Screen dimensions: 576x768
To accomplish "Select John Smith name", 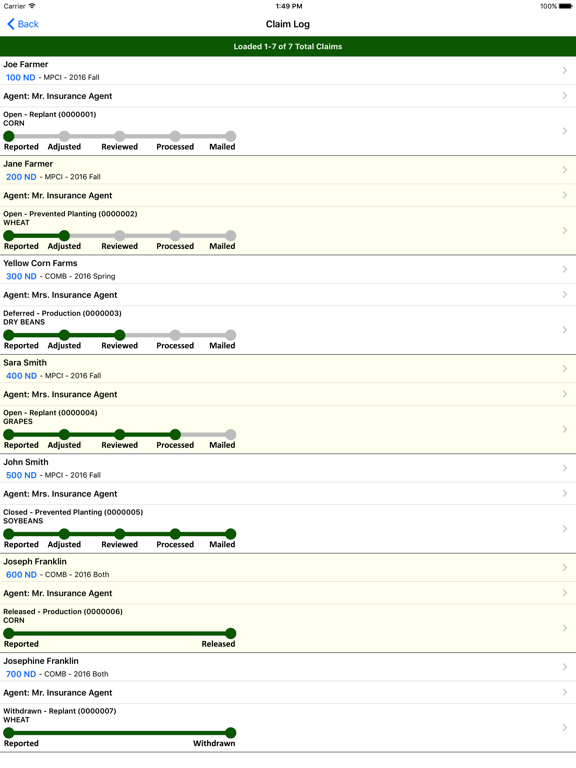I will (x=26, y=462).
